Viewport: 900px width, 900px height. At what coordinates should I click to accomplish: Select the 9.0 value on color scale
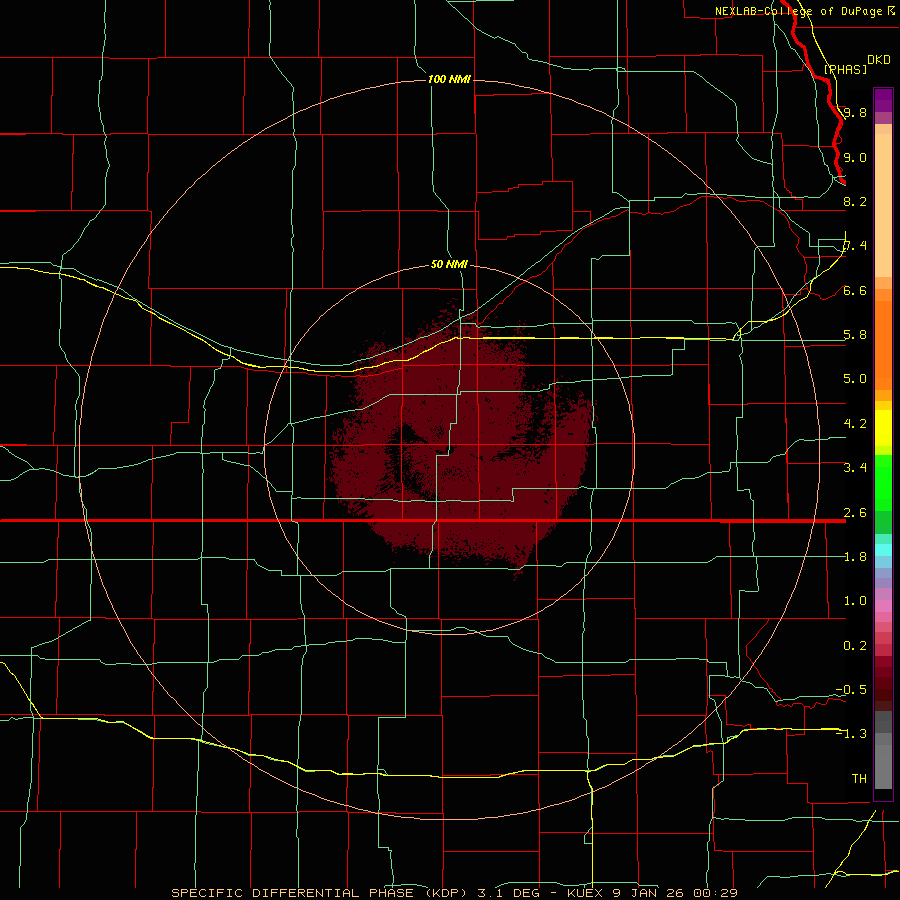pos(855,157)
